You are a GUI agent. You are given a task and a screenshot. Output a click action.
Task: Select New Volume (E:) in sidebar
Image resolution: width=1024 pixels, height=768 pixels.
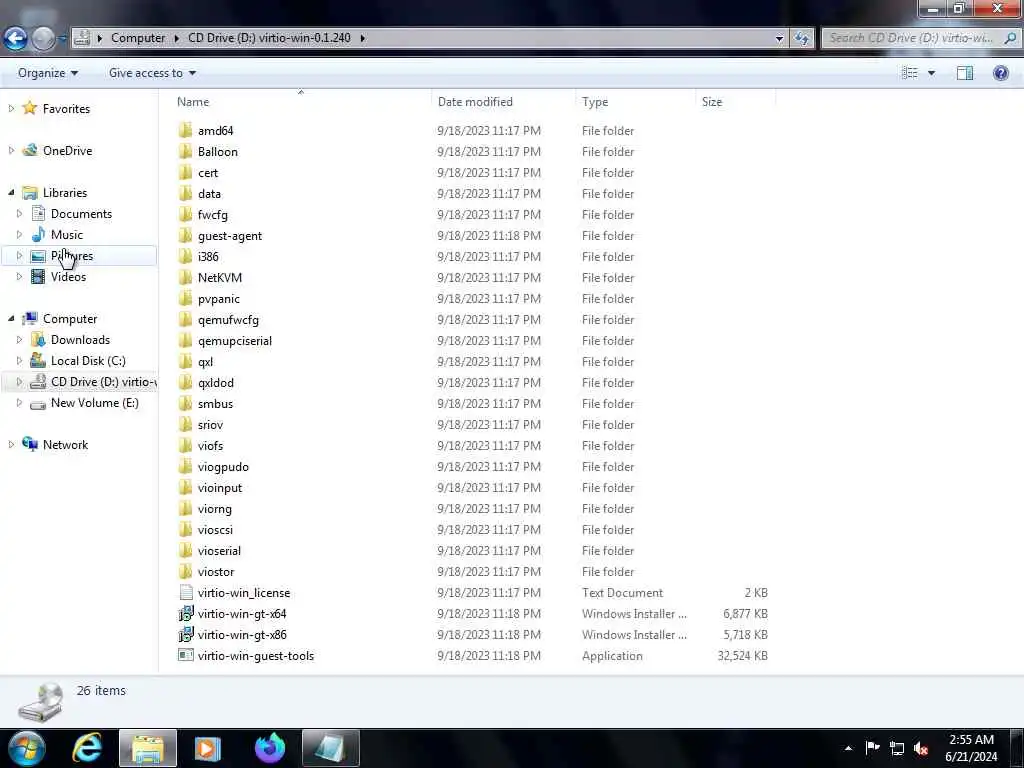point(95,402)
